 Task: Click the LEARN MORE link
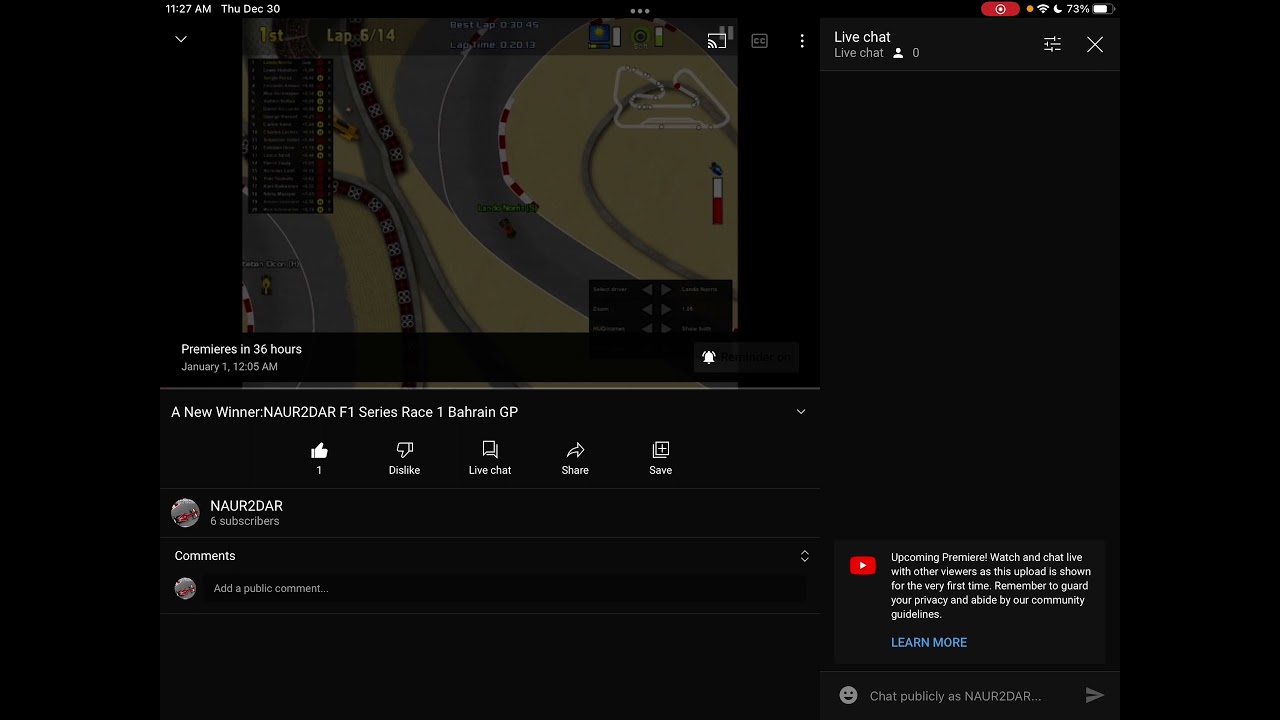point(929,643)
